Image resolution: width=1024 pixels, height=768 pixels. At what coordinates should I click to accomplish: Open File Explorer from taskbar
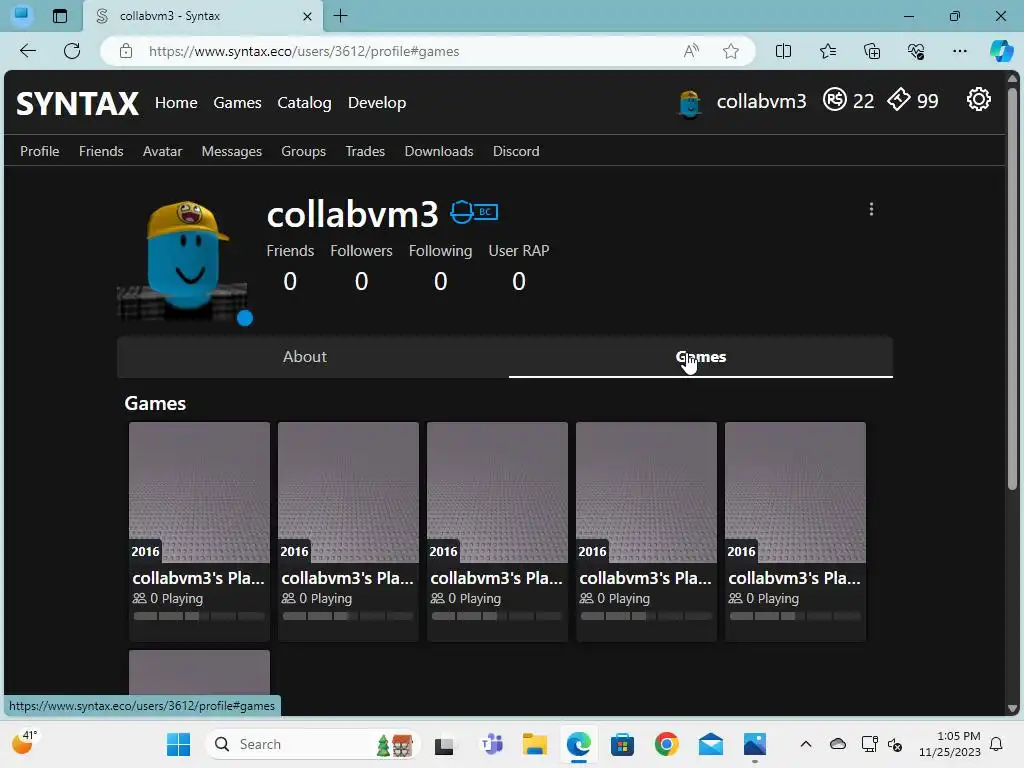coord(534,744)
